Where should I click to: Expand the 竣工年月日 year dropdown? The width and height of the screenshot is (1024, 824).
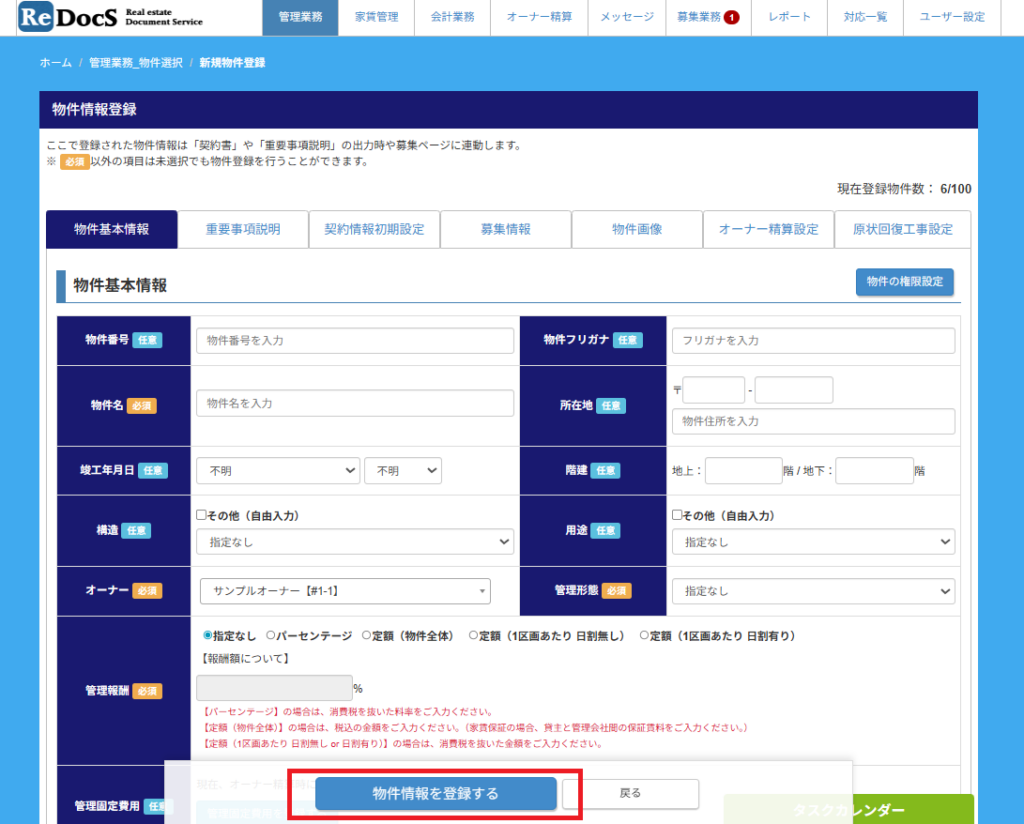click(278, 470)
